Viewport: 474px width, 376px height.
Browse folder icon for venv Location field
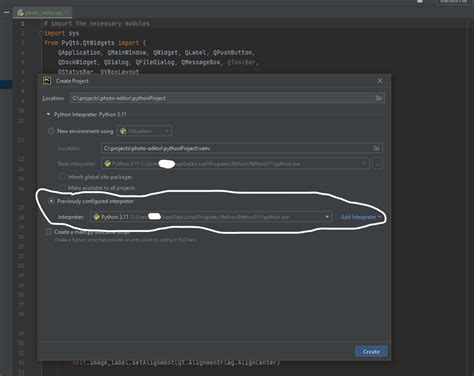(376, 148)
